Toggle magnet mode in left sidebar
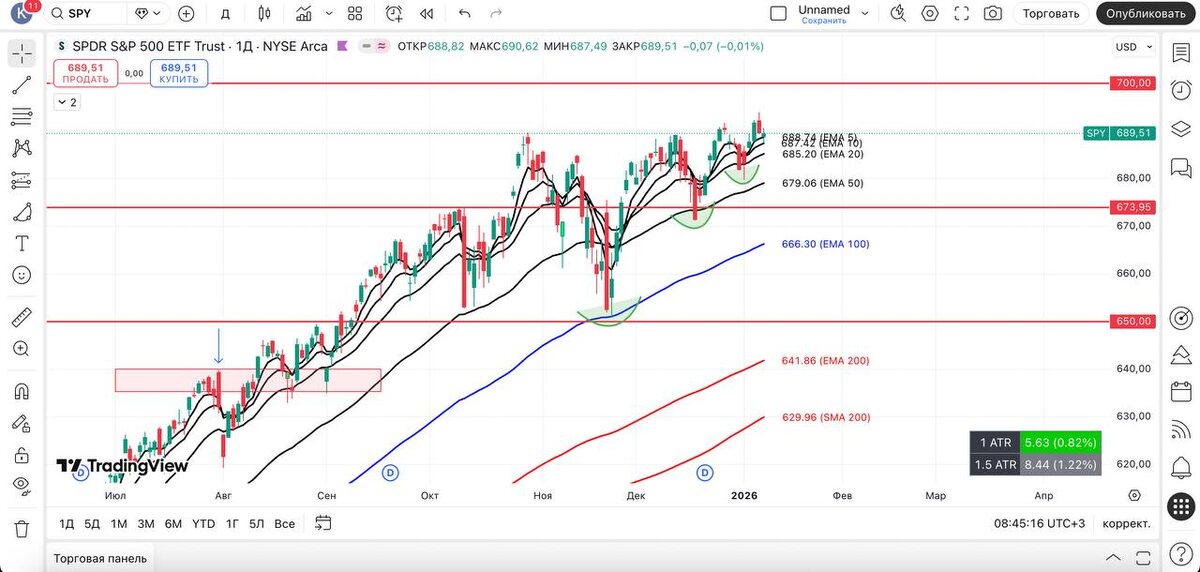Image resolution: width=1200 pixels, height=572 pixels. 21,391
